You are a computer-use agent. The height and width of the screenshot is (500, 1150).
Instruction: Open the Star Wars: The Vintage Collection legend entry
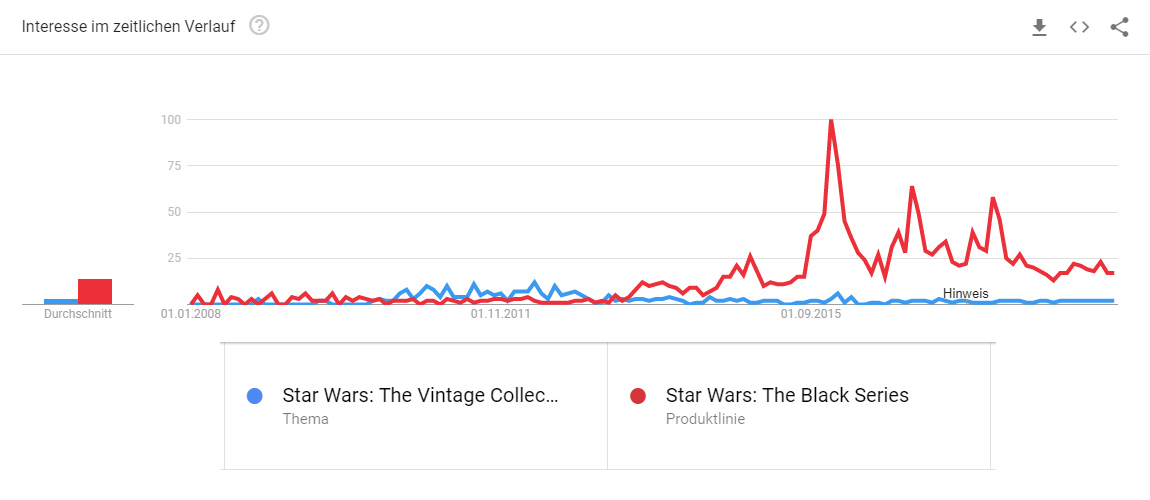(420, 395)
